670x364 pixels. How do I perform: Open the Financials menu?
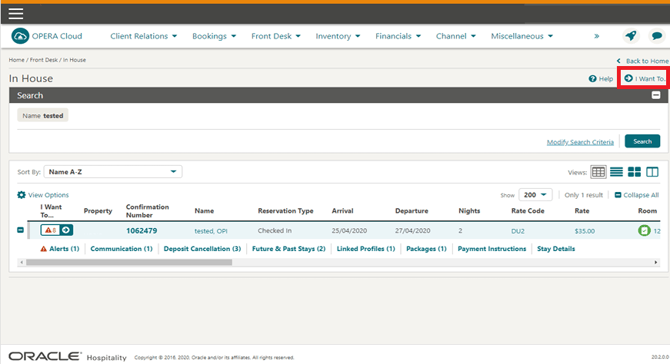click(x=398, y=36)
